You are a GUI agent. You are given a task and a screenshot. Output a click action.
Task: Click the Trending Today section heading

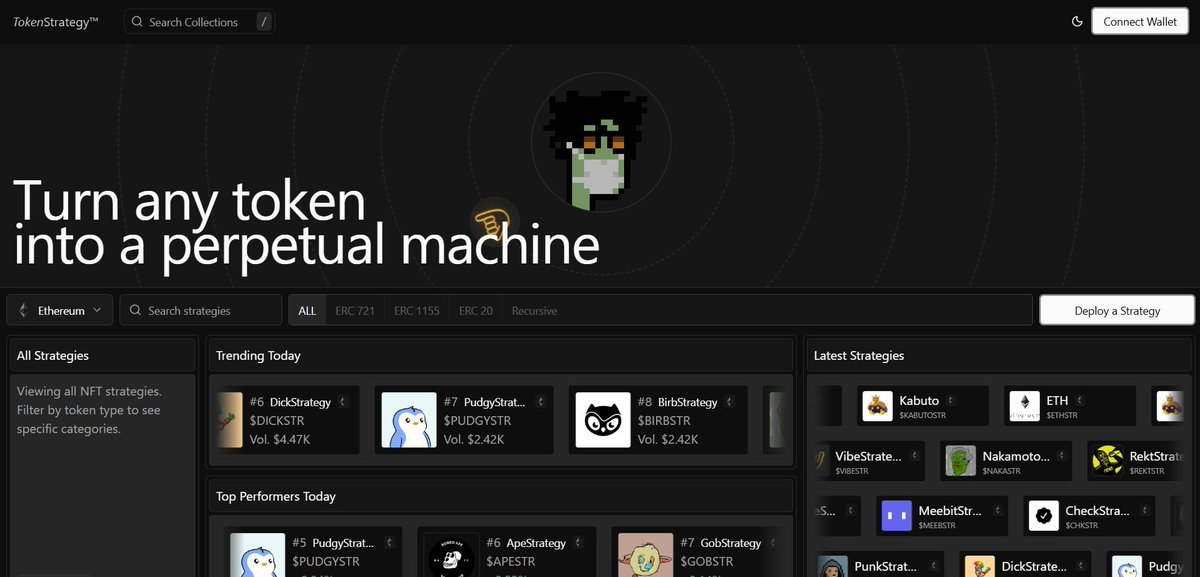258,355
